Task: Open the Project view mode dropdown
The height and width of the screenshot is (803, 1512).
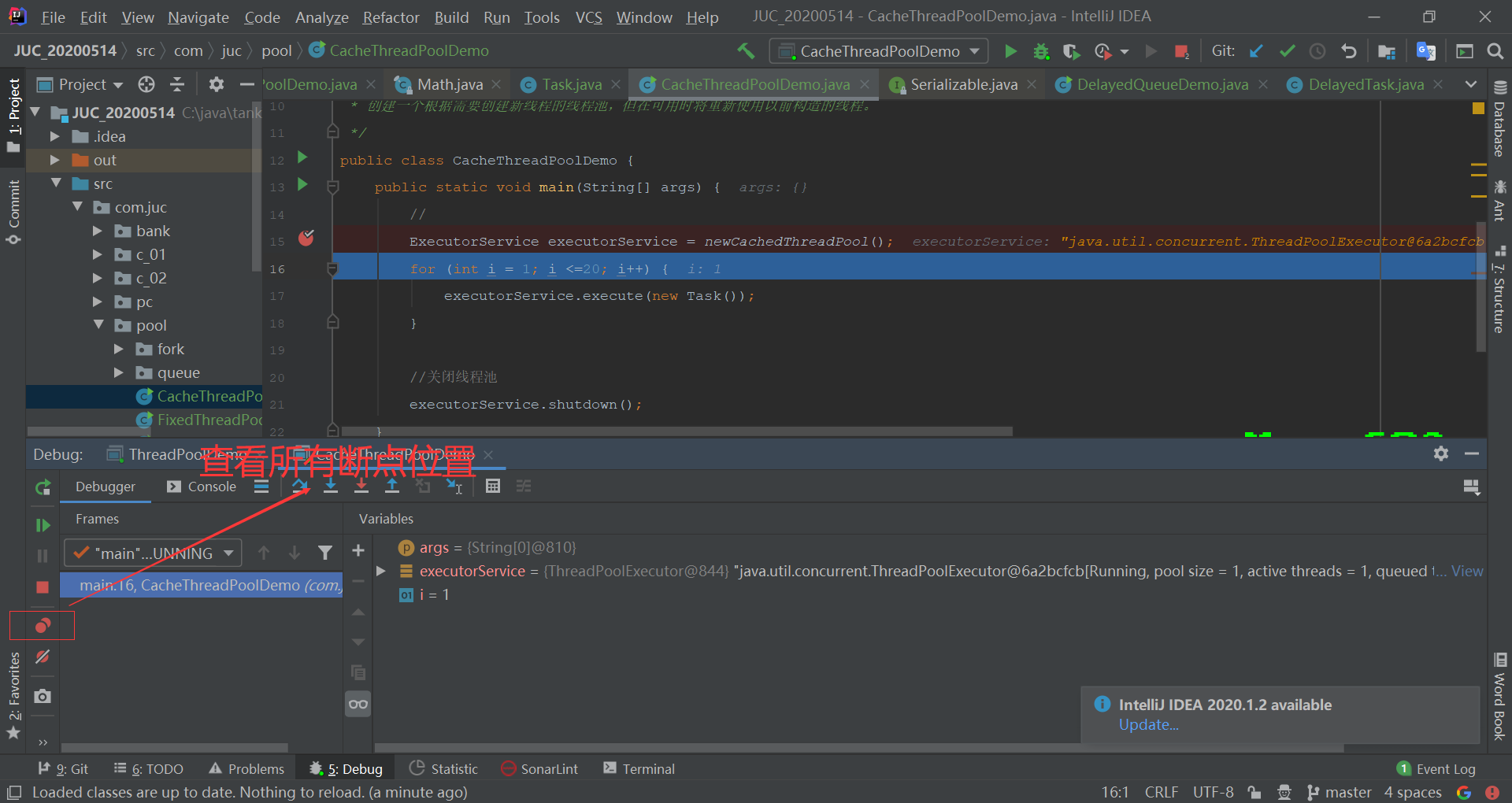Action: 91,84
